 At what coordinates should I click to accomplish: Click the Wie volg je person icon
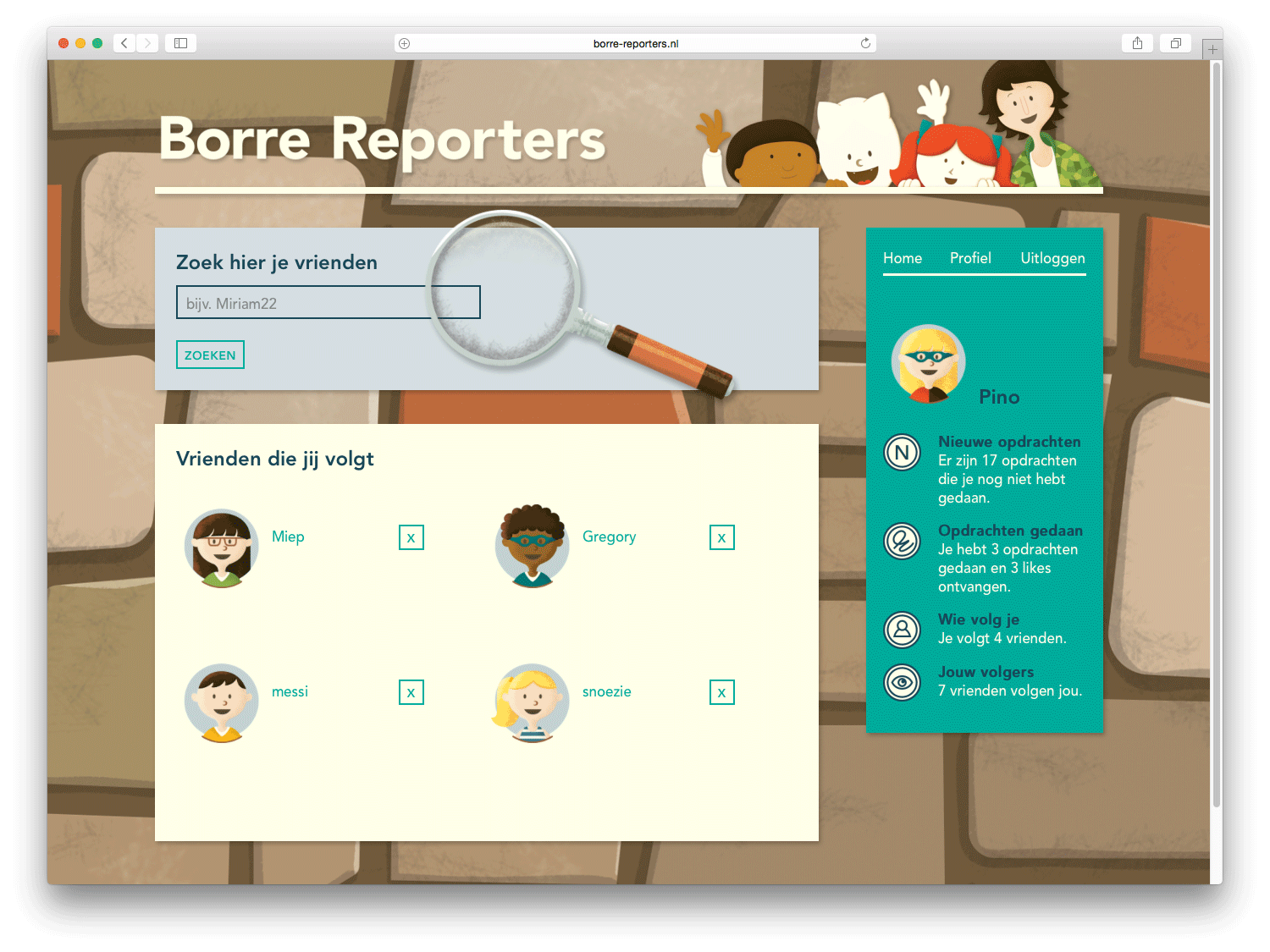903,630
